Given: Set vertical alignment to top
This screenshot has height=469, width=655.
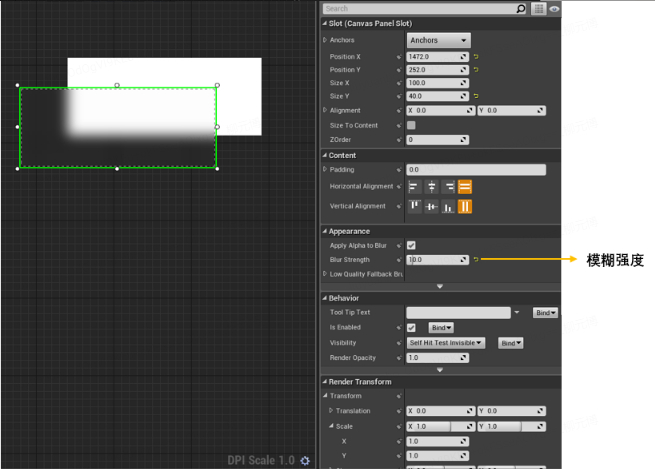Looking at the screenshot, I should [x=414, y=206].
